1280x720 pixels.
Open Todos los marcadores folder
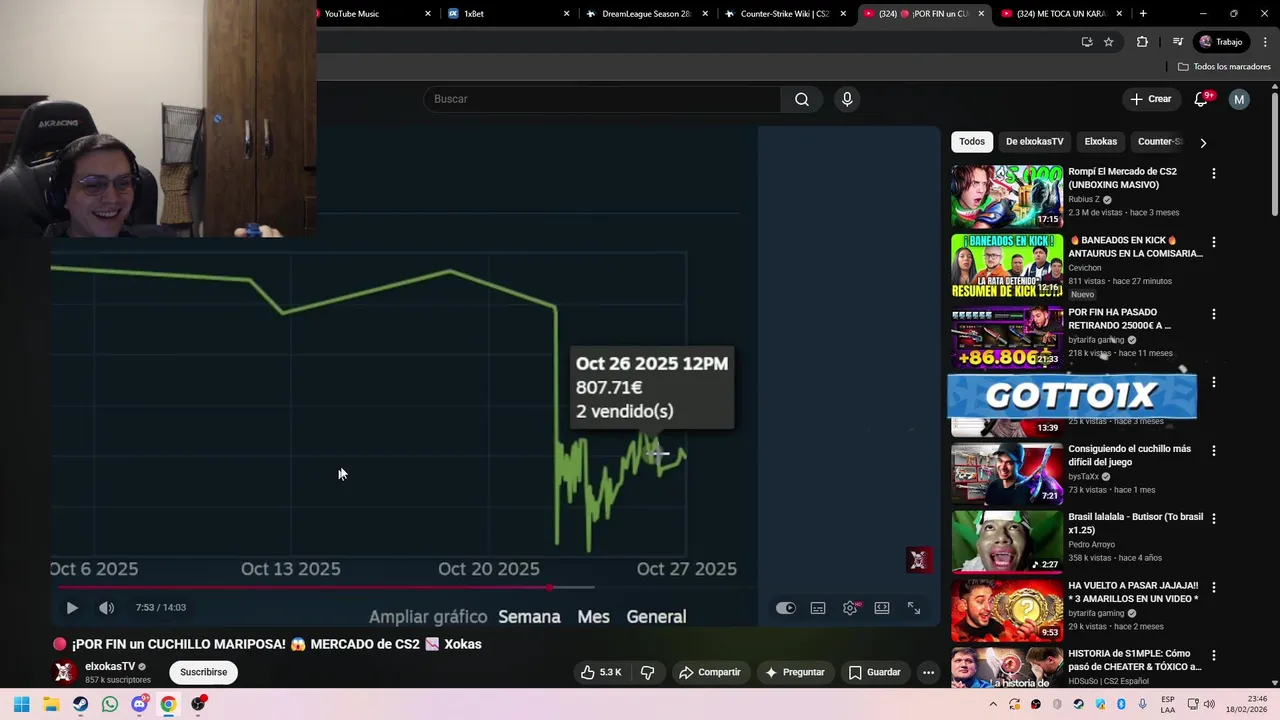point(1224,67)
